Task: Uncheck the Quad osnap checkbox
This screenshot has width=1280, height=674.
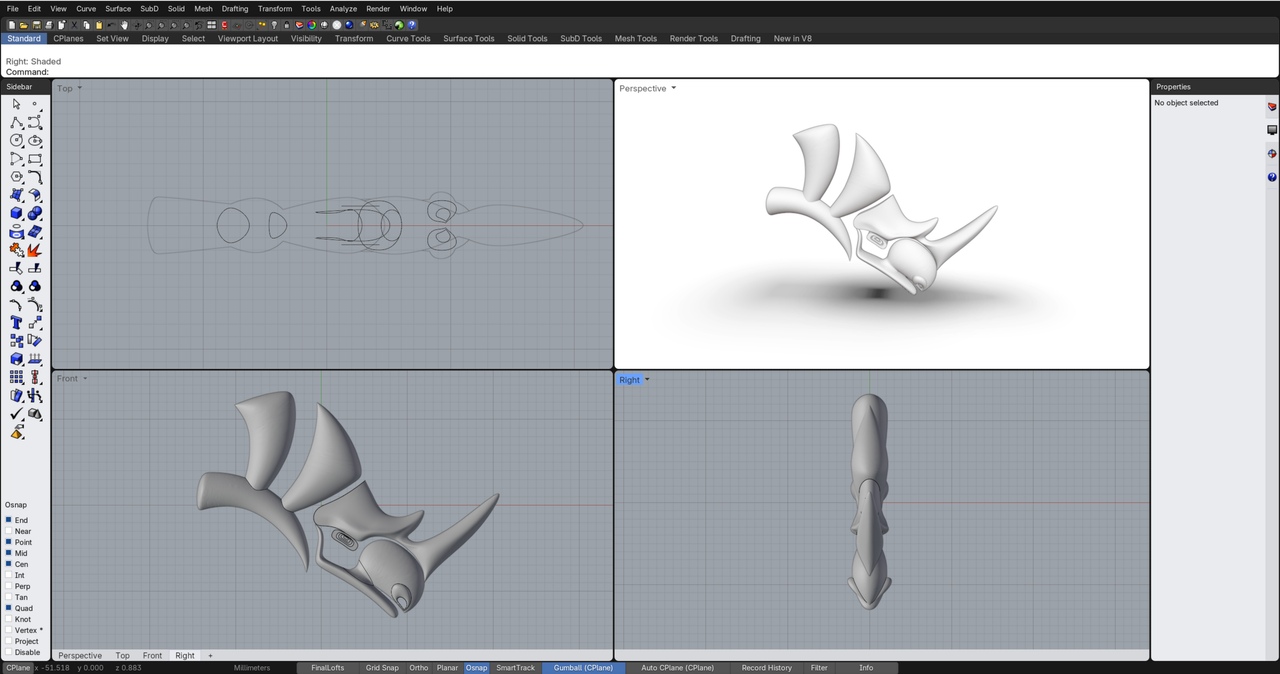Action: tap(9, 608)
